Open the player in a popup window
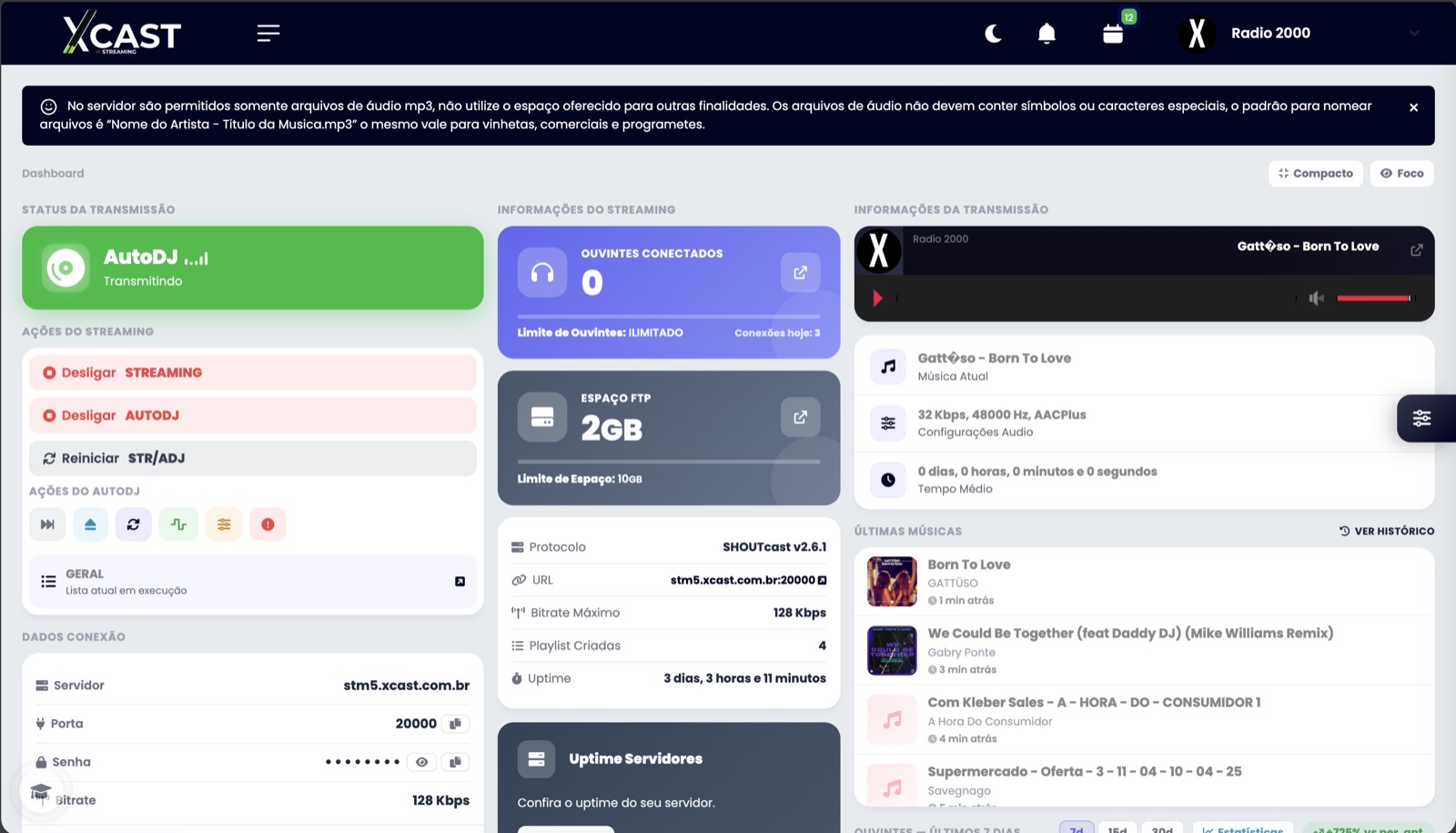The height and width of the screenshot is (833, 1456). pos(1416,250)
